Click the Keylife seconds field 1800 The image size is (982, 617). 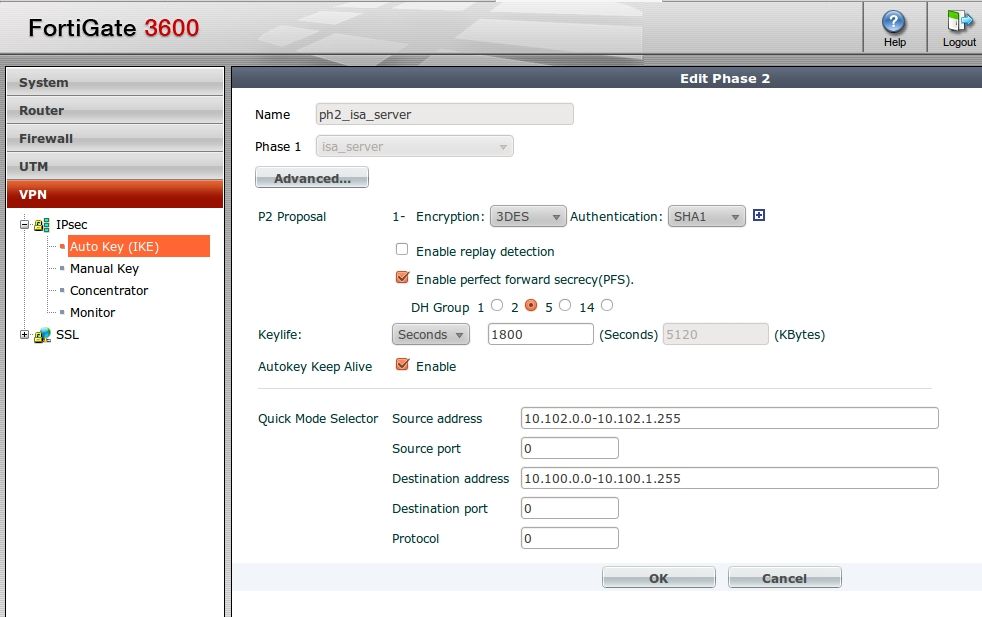coord(540,334)
